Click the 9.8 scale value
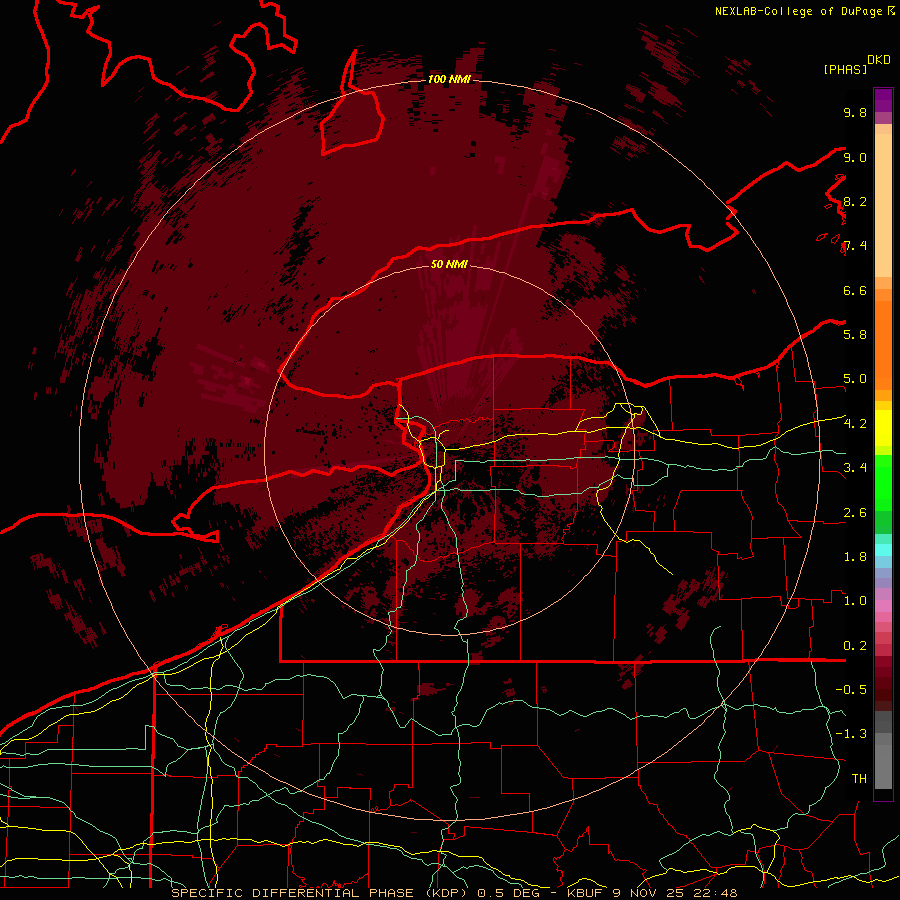The image size is (900, 900). 855,112
